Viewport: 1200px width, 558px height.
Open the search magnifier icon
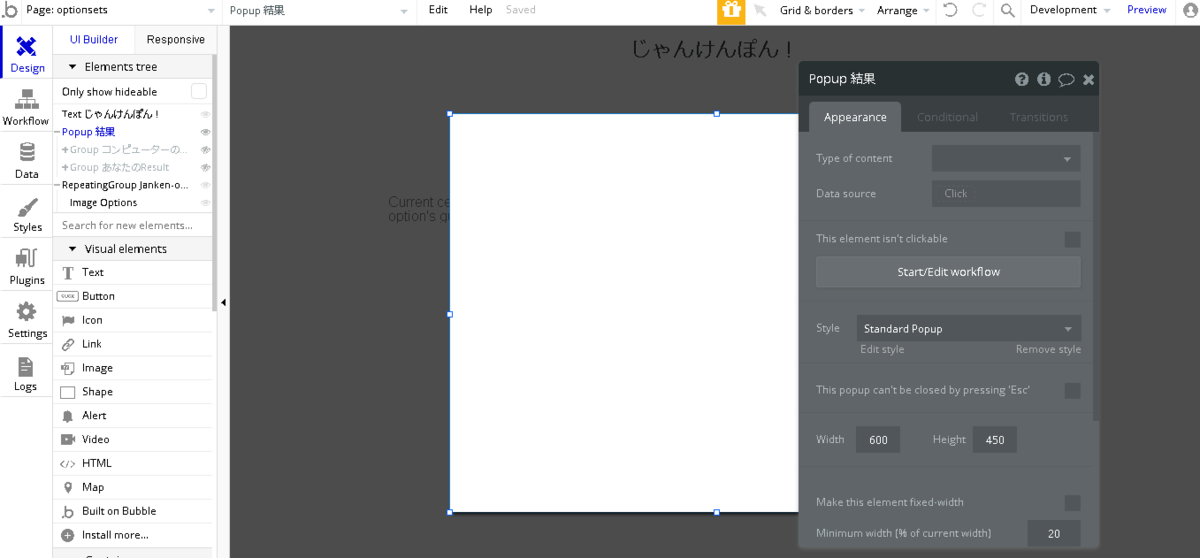[x=1007, y=10]
